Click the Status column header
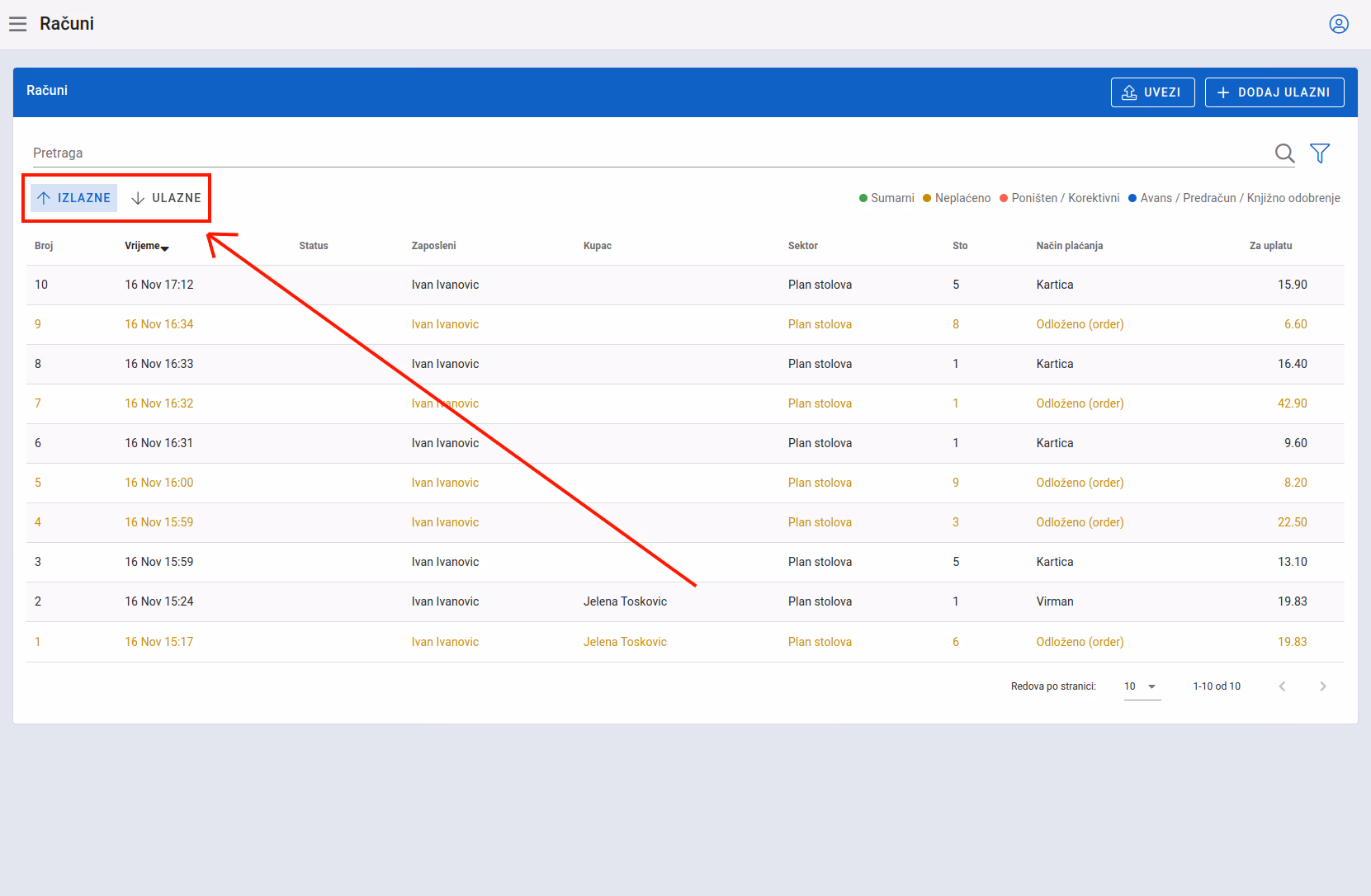 pos(314,246)
